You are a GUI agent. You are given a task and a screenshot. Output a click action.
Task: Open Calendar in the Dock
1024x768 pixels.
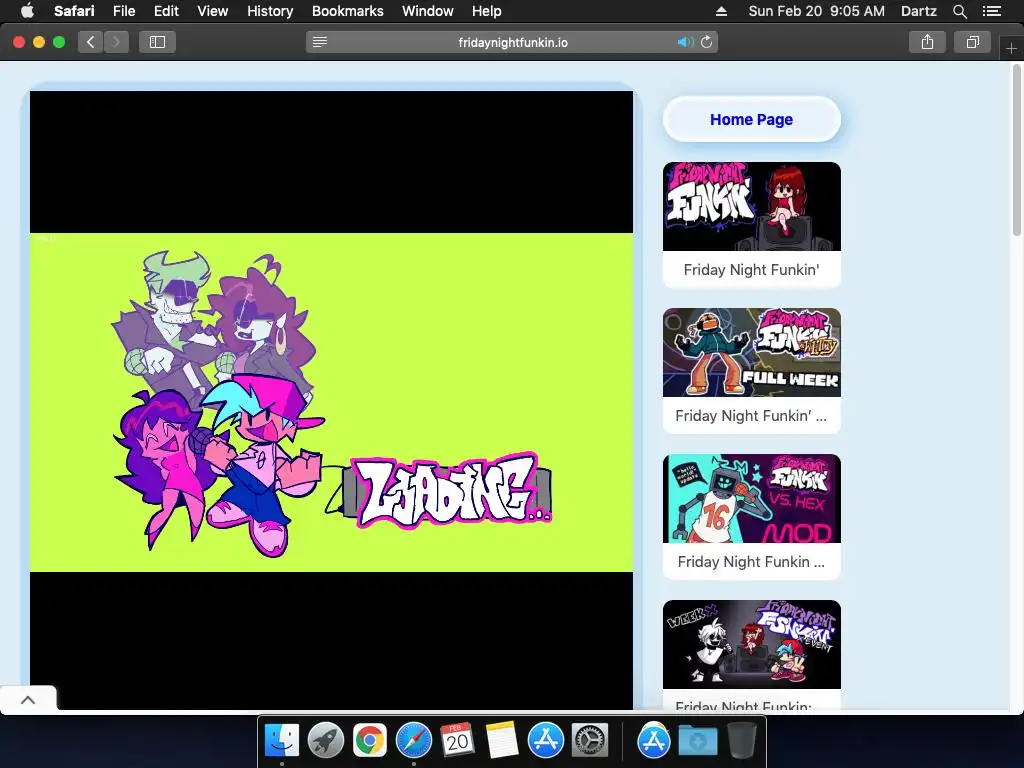pos(457,741)
